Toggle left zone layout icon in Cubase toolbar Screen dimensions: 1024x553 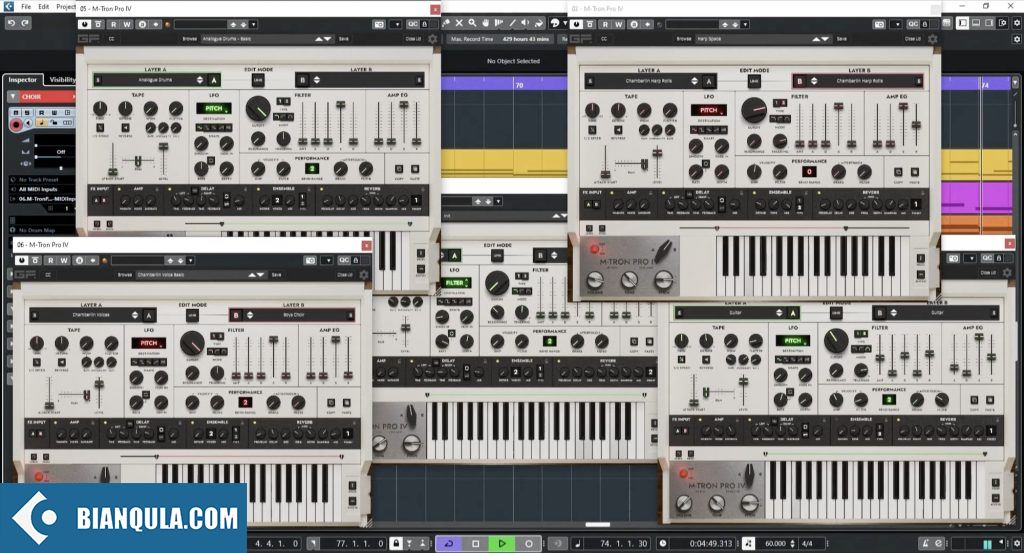point(963,23)
